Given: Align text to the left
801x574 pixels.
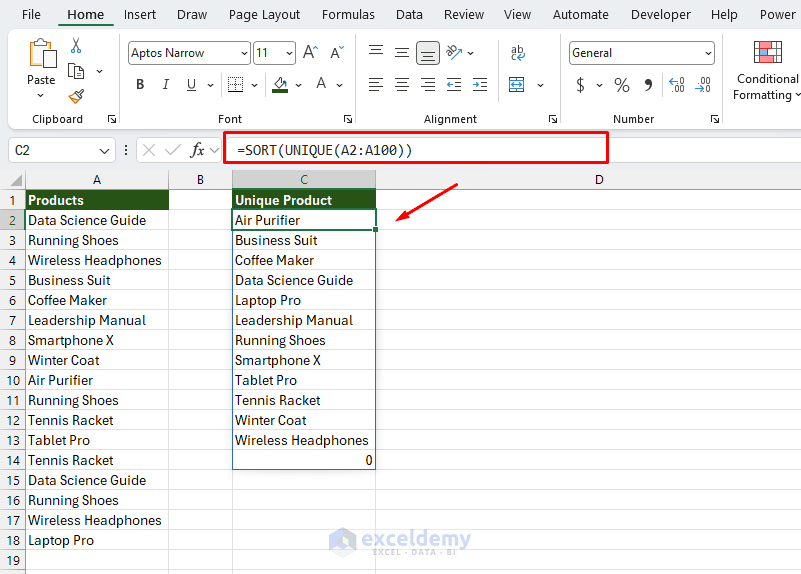Looking at the screenshot, I should (376, 84).
